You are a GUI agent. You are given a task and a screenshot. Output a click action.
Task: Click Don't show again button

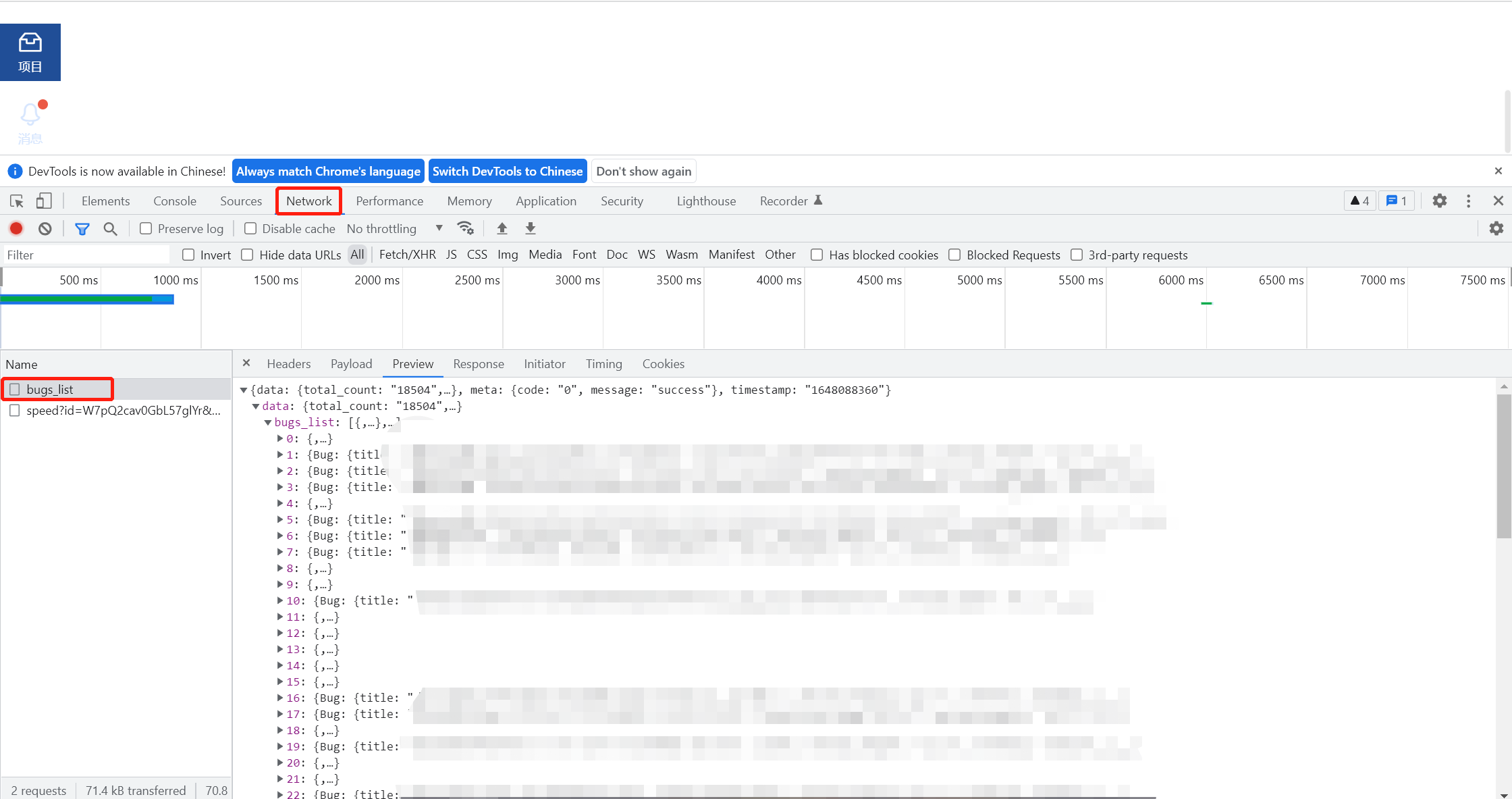(x=643, y=172)
